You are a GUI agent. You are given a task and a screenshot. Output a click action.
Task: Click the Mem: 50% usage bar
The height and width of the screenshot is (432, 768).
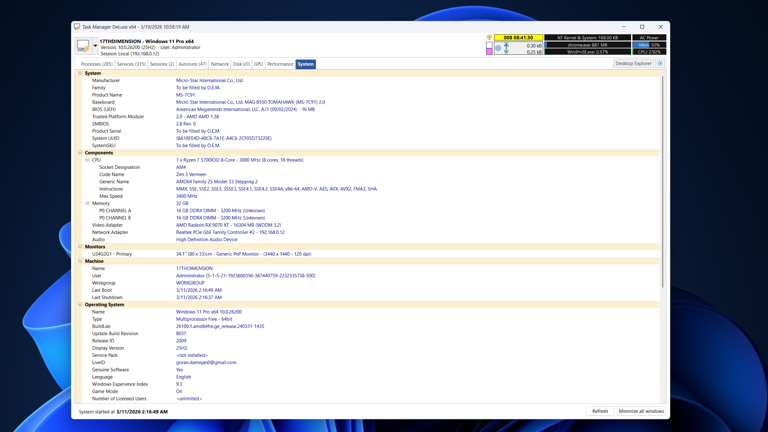tap(649, 45)
